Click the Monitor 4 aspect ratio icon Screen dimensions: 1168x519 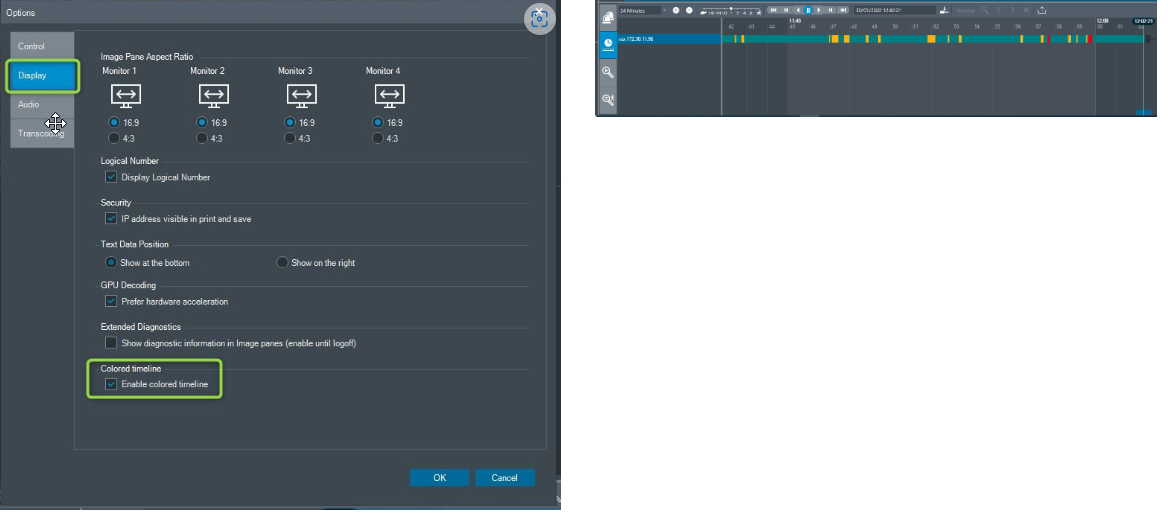point(390,95)
